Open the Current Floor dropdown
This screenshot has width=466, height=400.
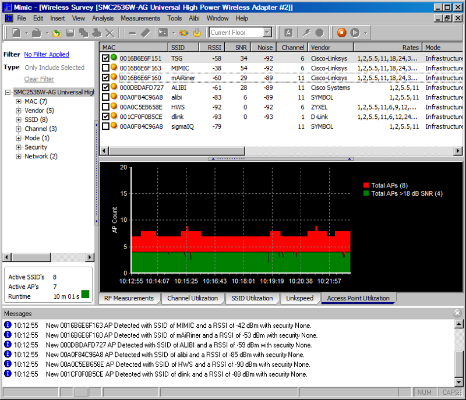coord(267,33)
